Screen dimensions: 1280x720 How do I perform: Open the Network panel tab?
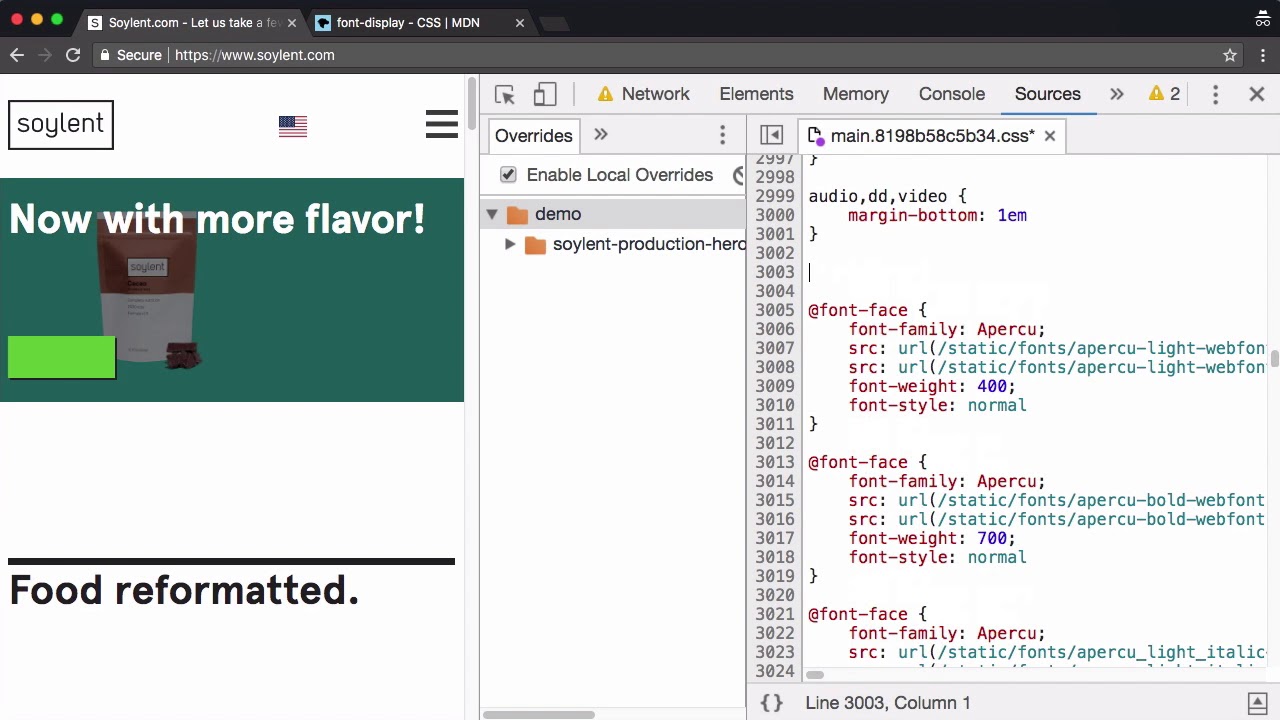coord(643,94)
